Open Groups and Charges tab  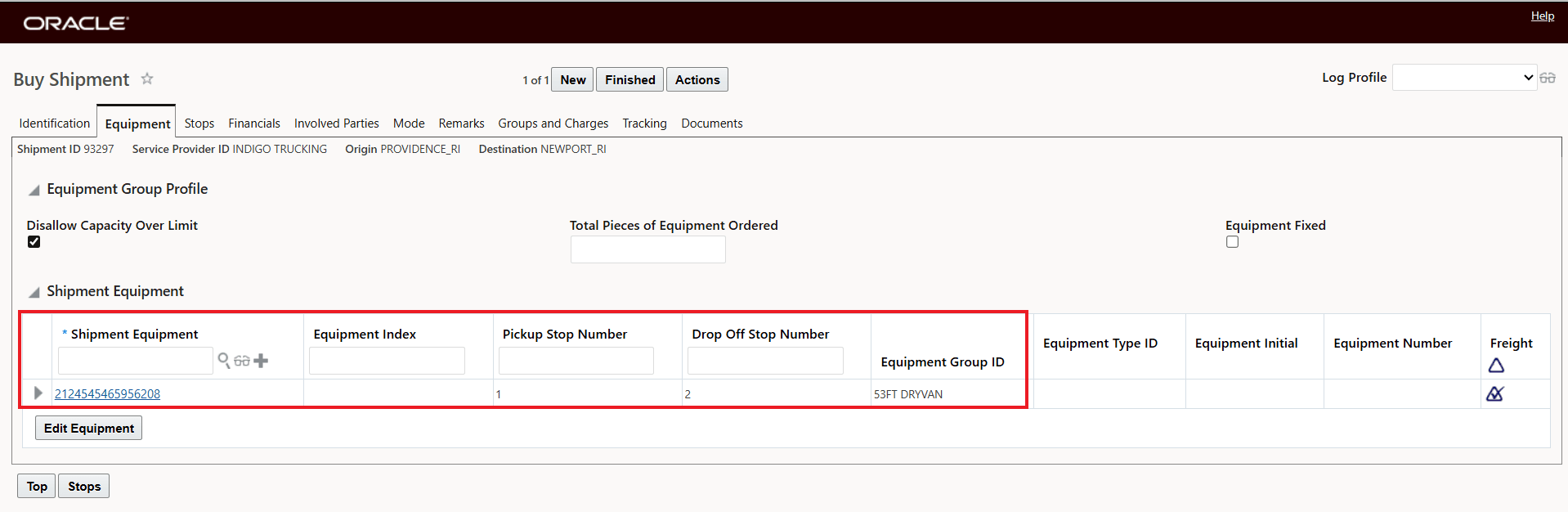point(553,124)
